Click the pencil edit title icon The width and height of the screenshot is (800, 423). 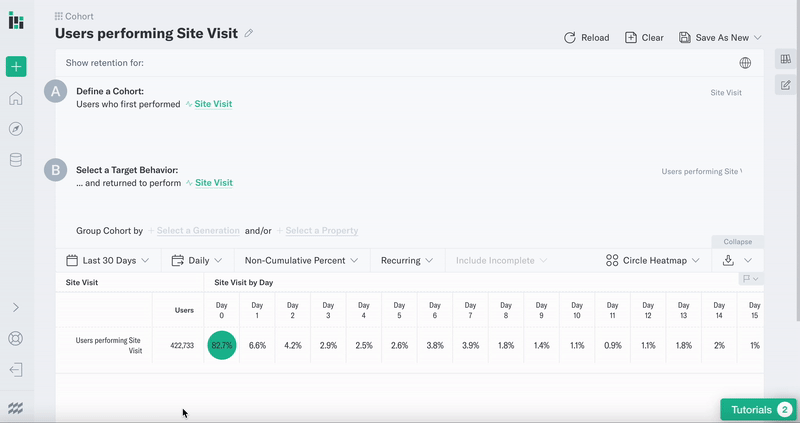coord(248,33)
